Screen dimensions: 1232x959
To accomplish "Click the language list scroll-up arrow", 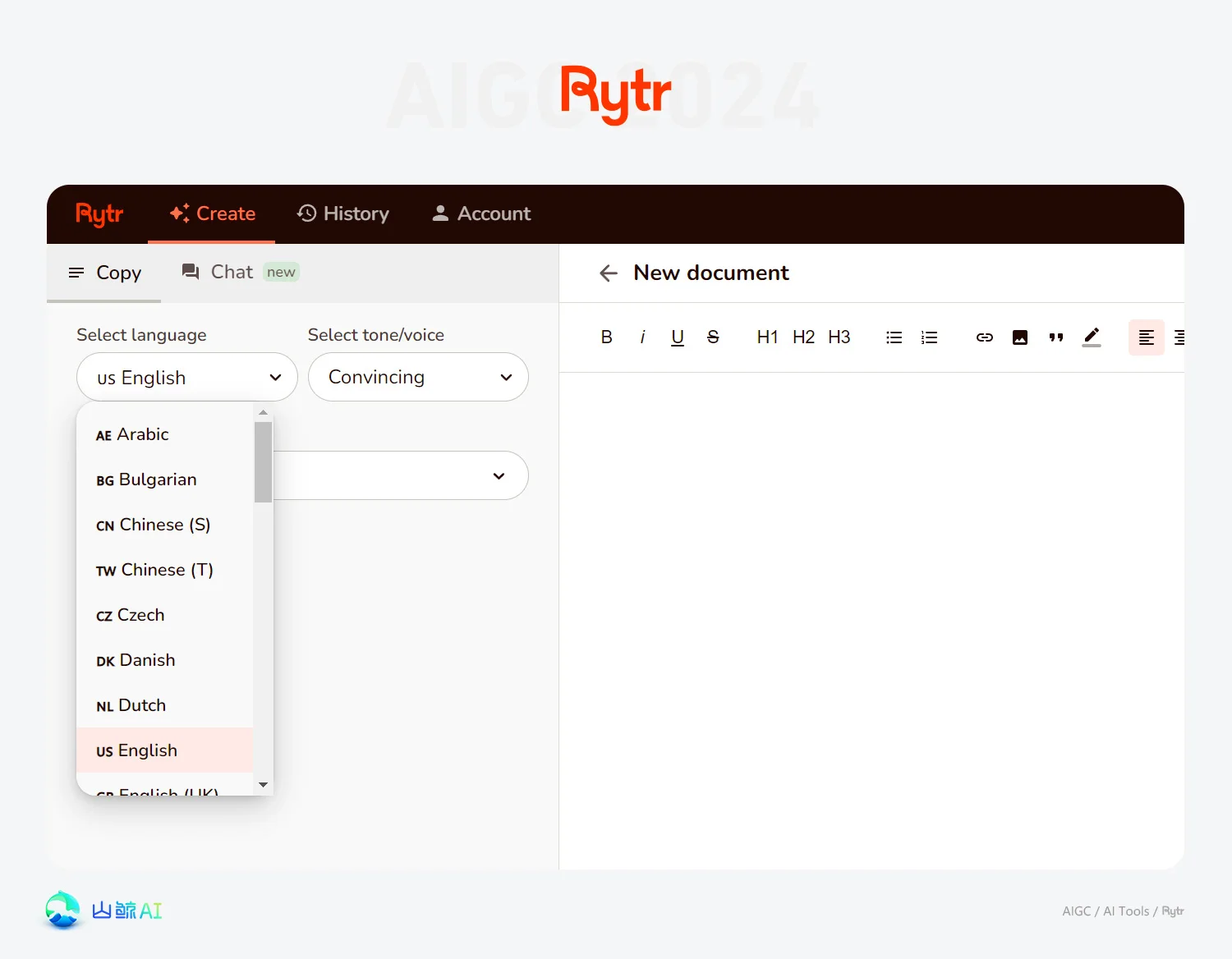I will [263, 412].
